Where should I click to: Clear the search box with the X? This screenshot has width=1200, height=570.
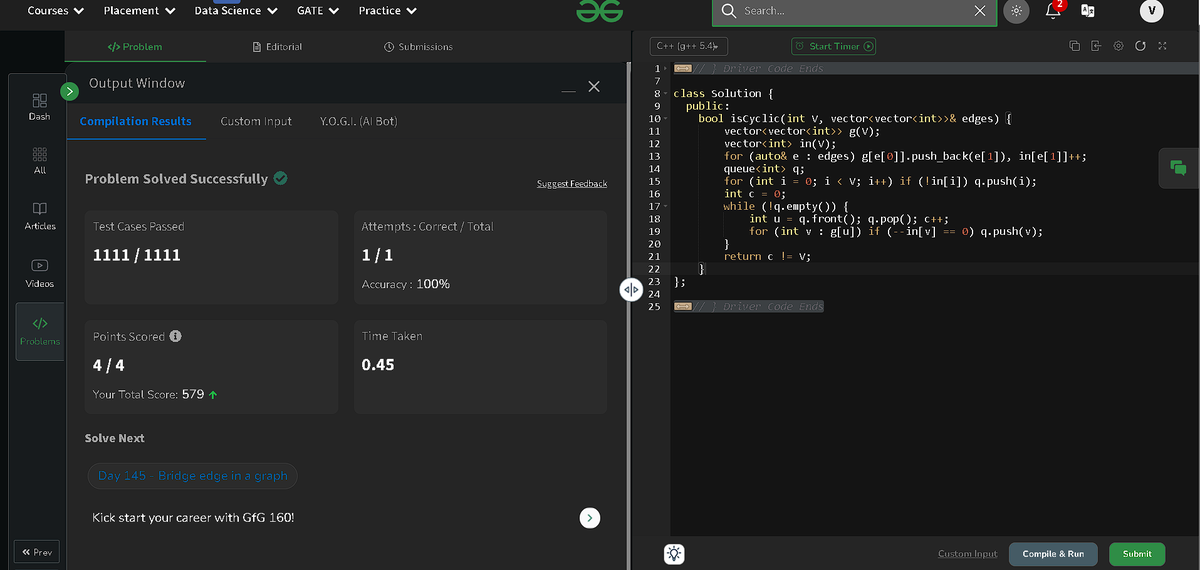980,11
